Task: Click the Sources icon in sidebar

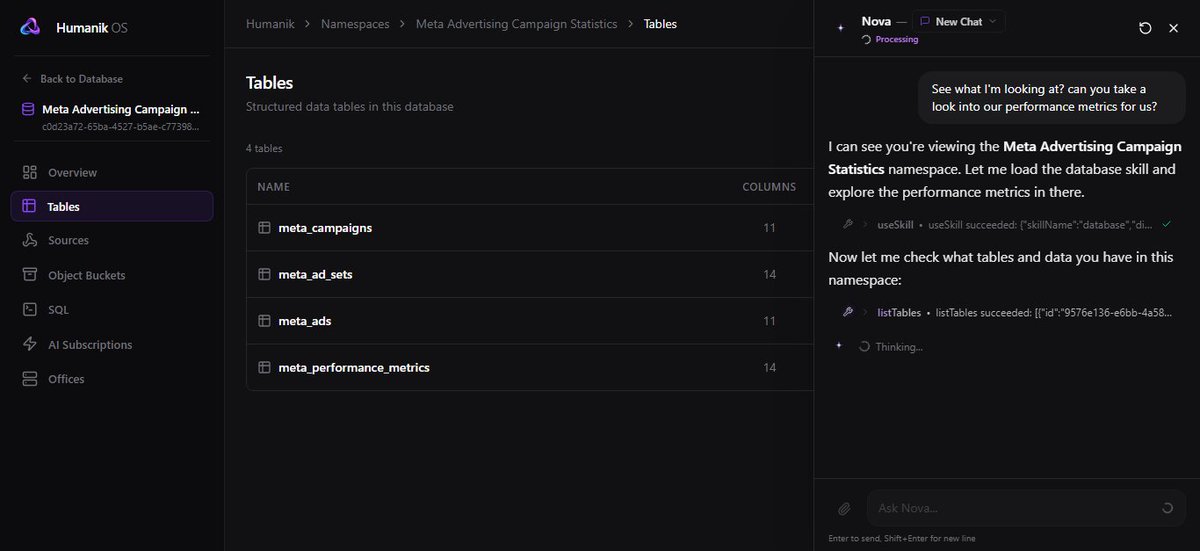Action: tap(30, 240)
